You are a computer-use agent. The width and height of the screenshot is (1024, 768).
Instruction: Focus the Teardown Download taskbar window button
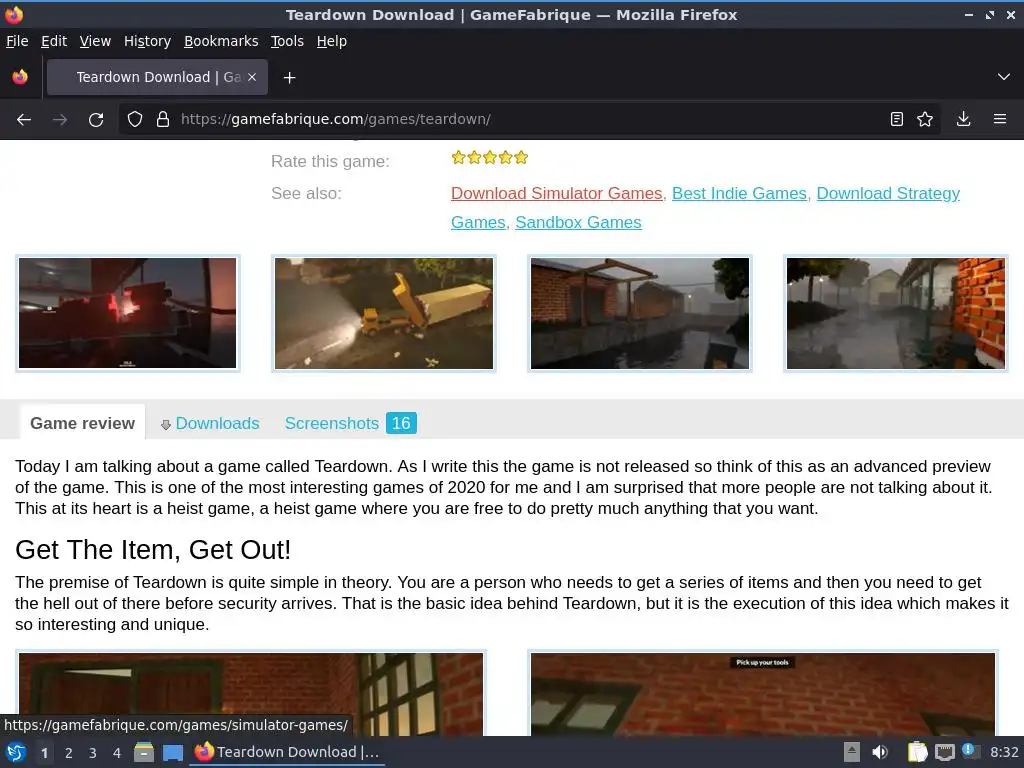[x=287, y=752]
